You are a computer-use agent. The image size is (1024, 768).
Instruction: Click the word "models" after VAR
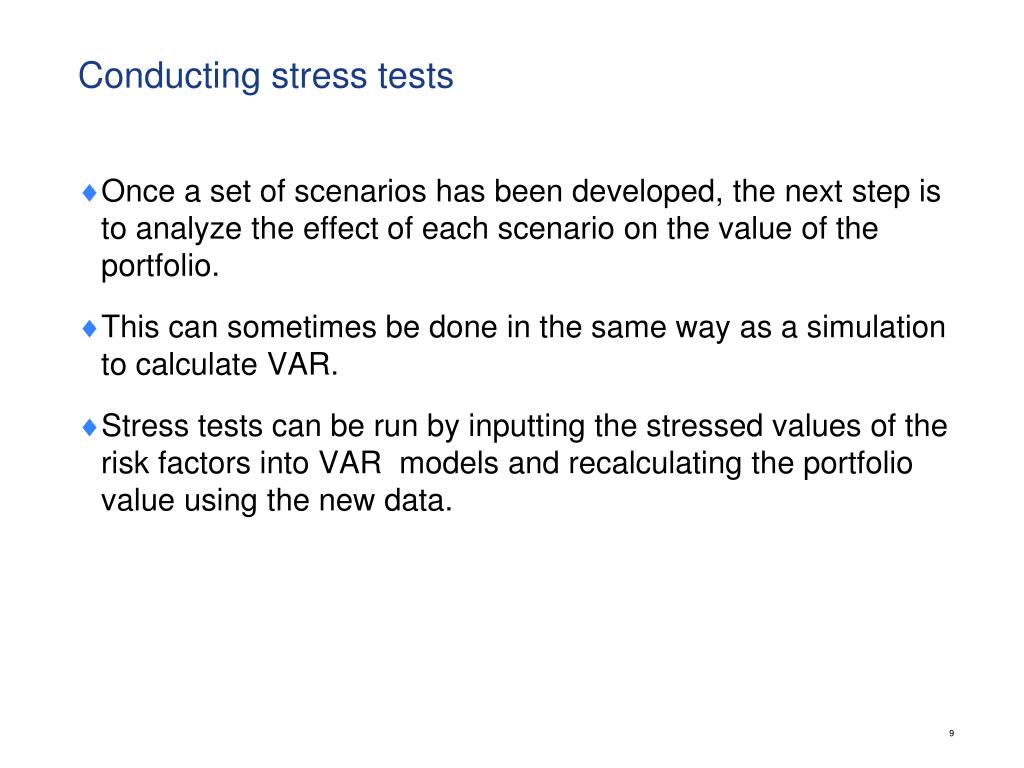449,464
